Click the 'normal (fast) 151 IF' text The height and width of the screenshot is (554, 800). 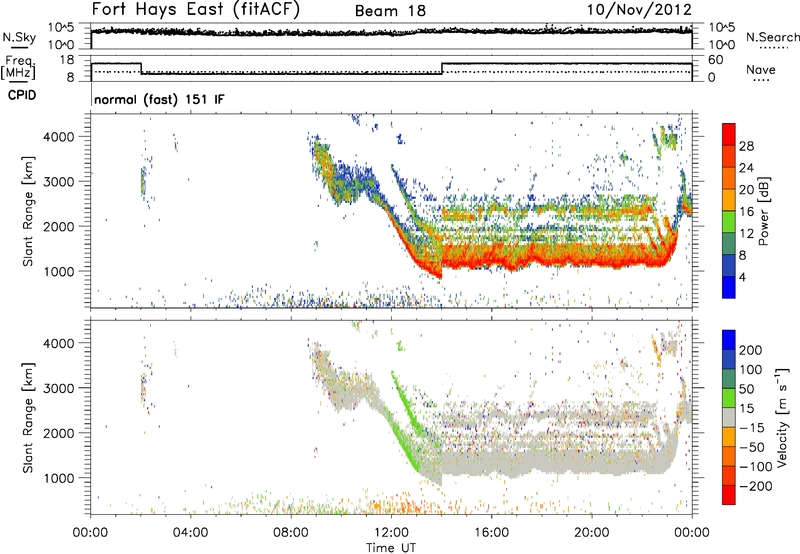coord(159,99)
